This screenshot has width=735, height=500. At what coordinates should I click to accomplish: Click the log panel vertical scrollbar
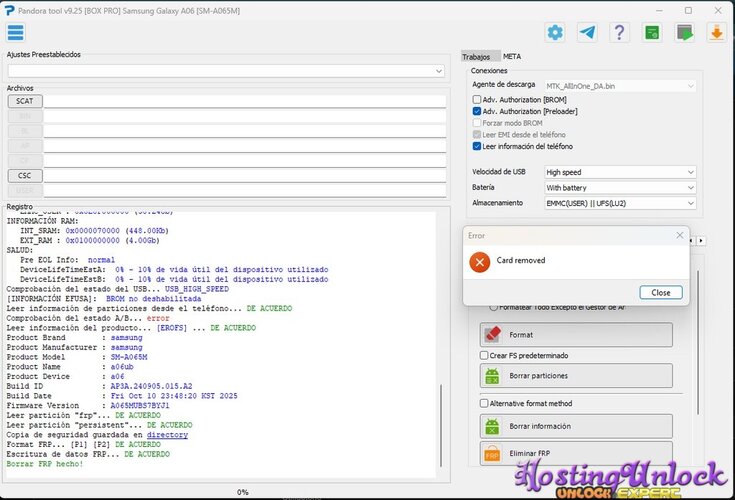441,425
